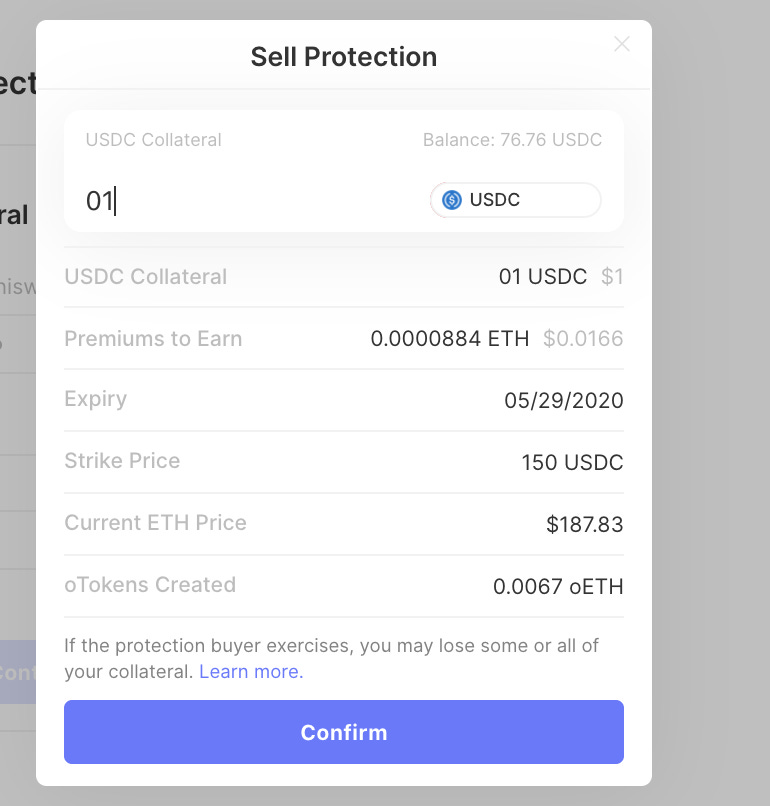Click the 01 USDC collateral summary value
Image resolution: width=770 pixels, height=806 pixels.
(x=542, y=277)
